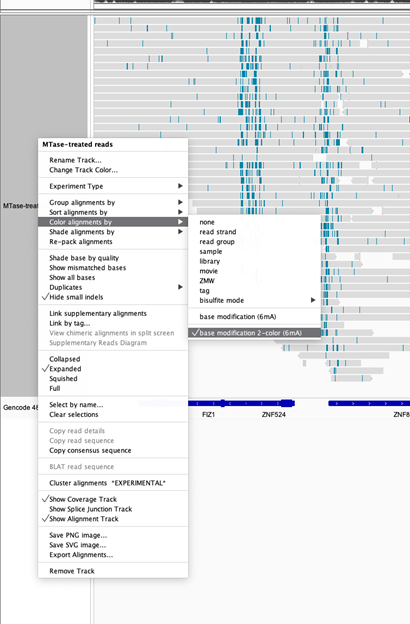
Task: Click the ZNF524 gene label
Action: [273, 414]
